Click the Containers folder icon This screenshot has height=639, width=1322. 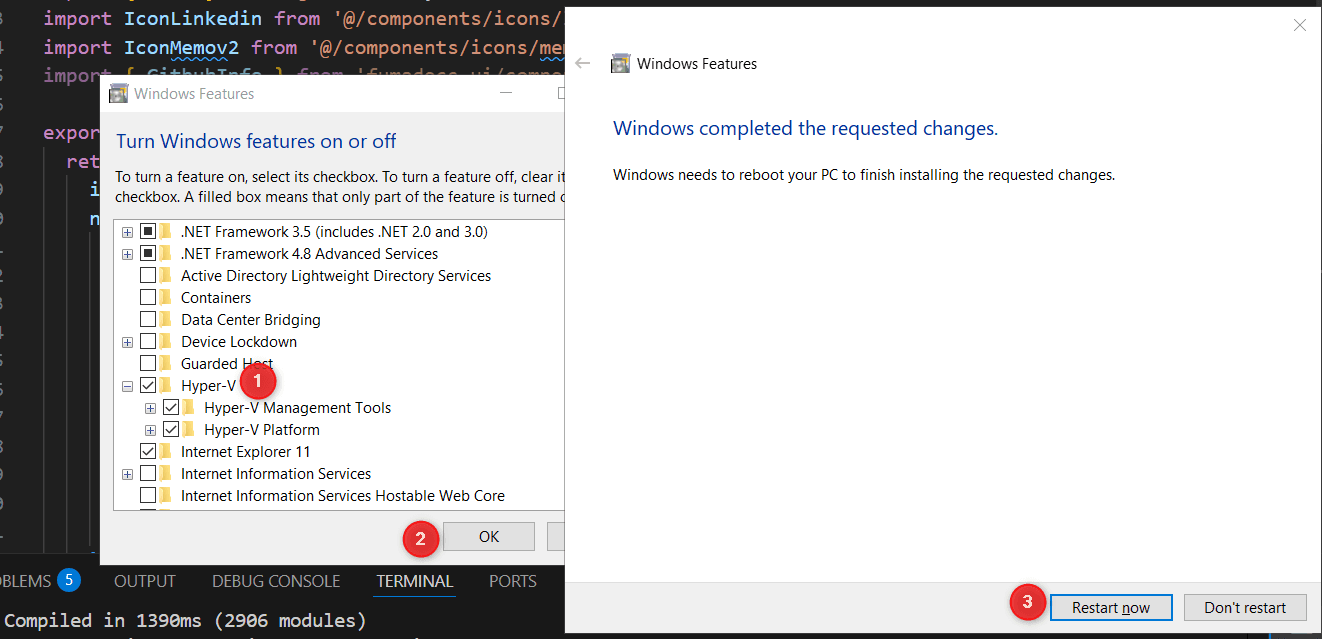coord(166,298)
